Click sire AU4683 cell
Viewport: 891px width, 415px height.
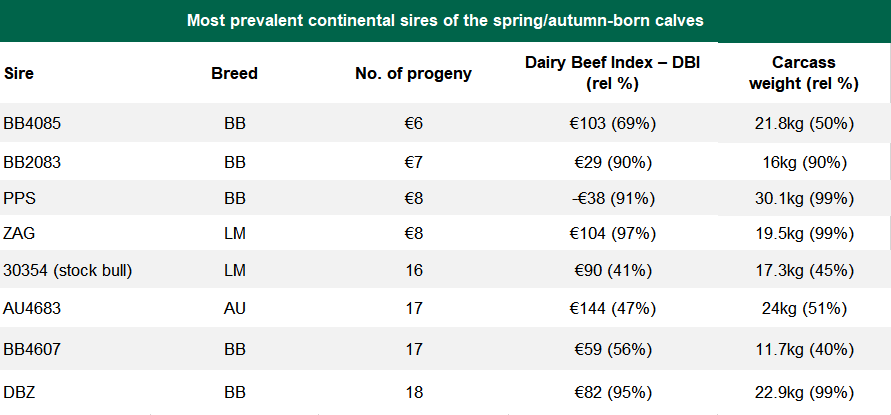pyautogui.click(x=30, y=309)
